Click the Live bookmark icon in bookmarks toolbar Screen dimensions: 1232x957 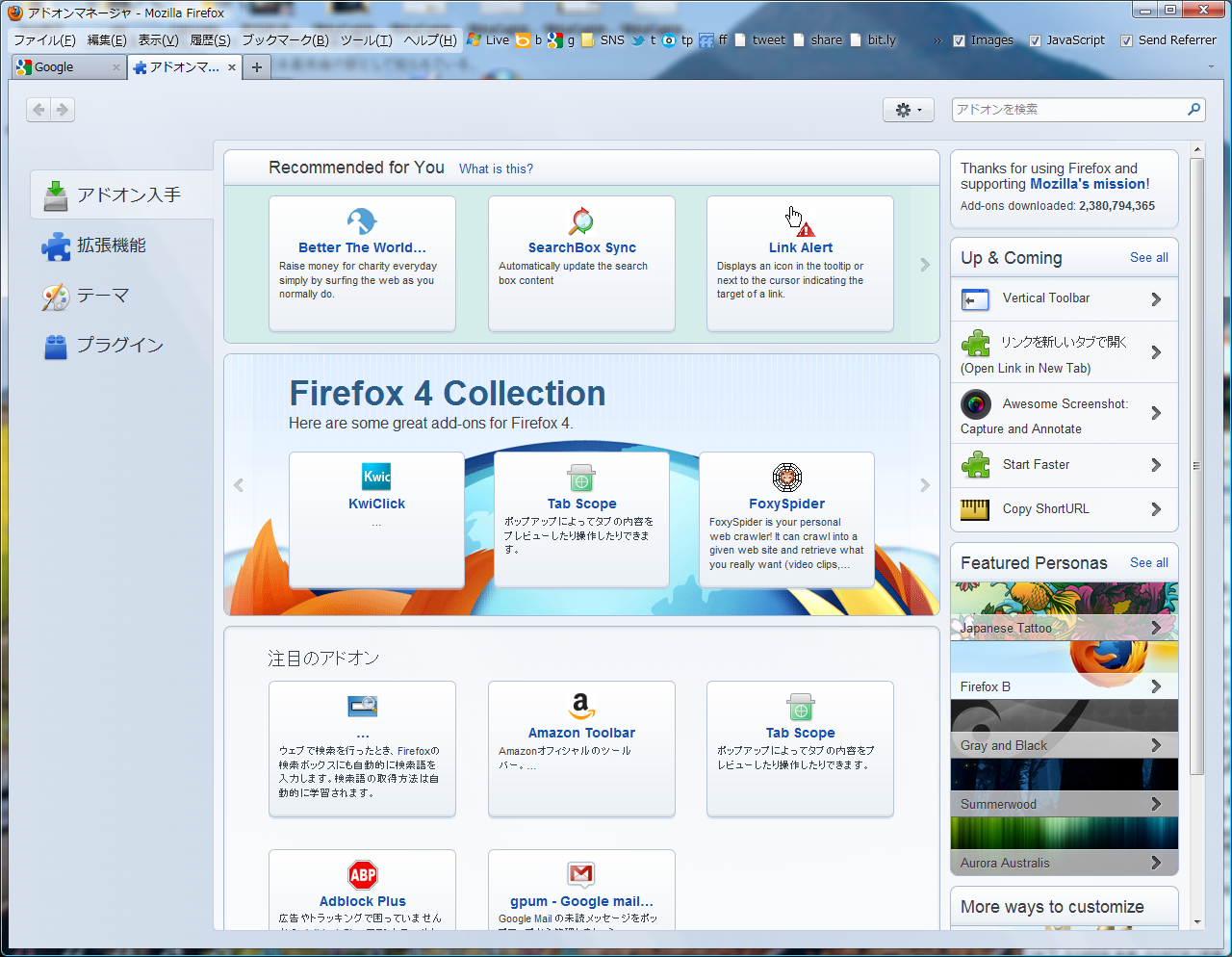(474, 39)
